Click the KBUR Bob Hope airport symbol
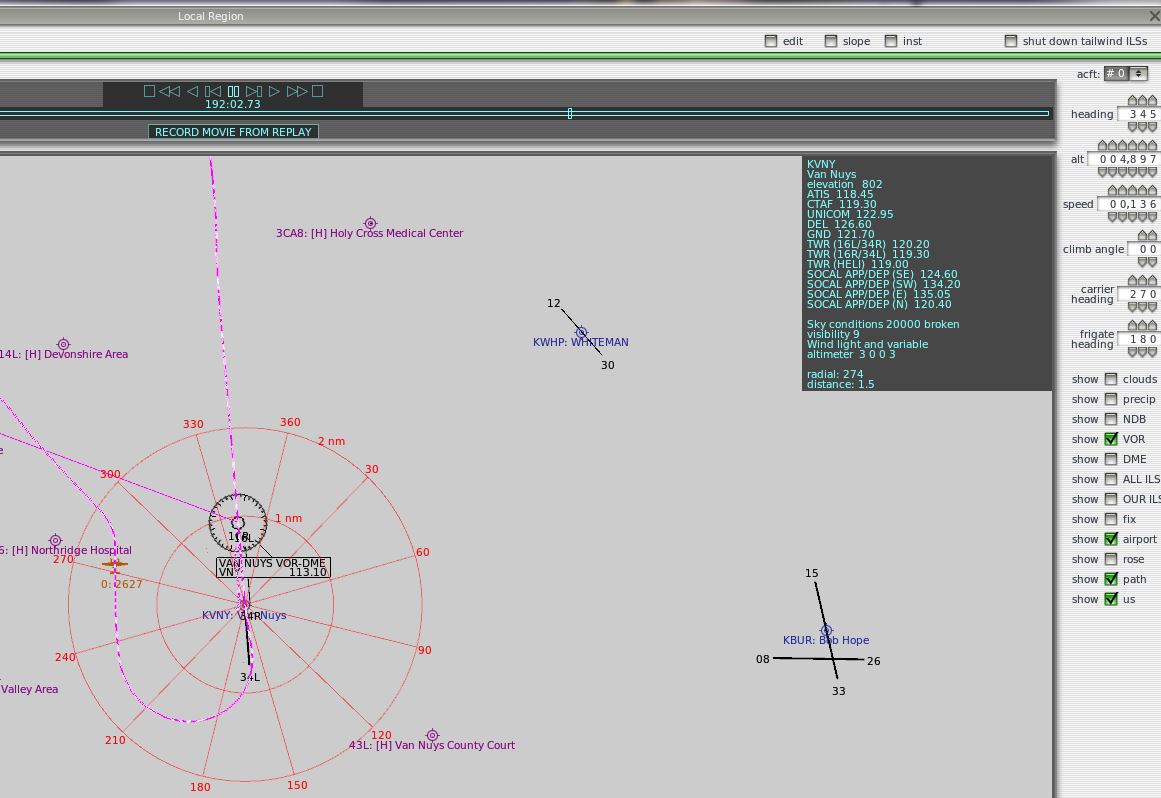The width and height of the screenshot is (1161, 798). pos(826,630)
